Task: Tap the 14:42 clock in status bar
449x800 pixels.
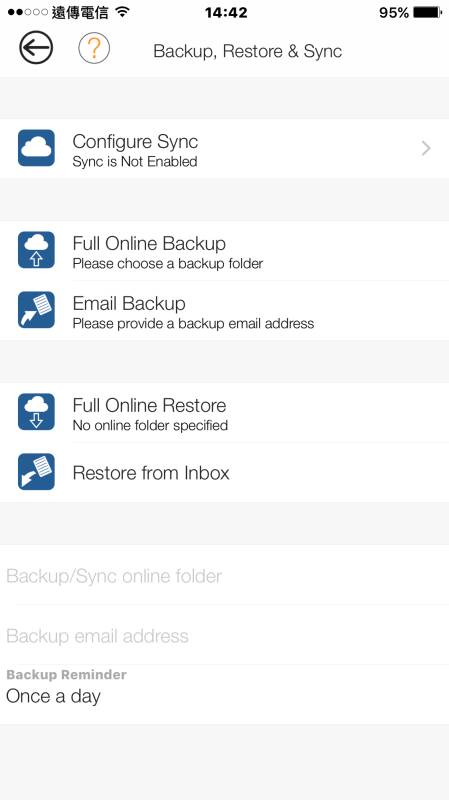Action: click(226, 12)
